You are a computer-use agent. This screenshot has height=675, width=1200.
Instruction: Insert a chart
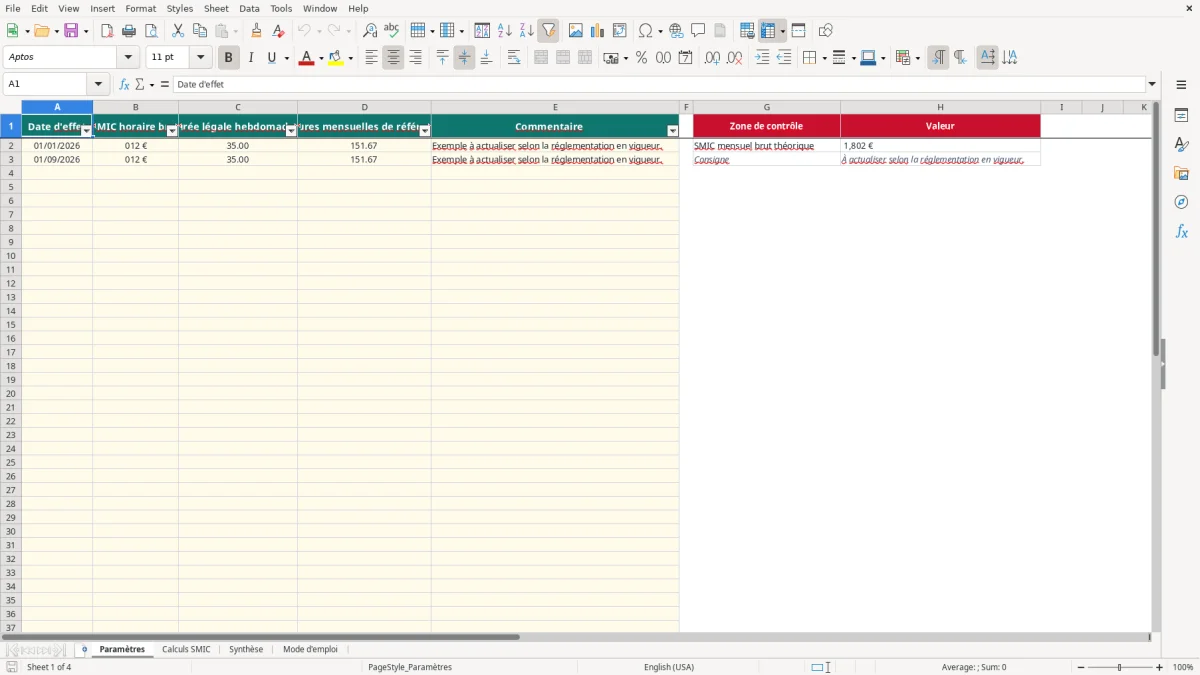598,31
